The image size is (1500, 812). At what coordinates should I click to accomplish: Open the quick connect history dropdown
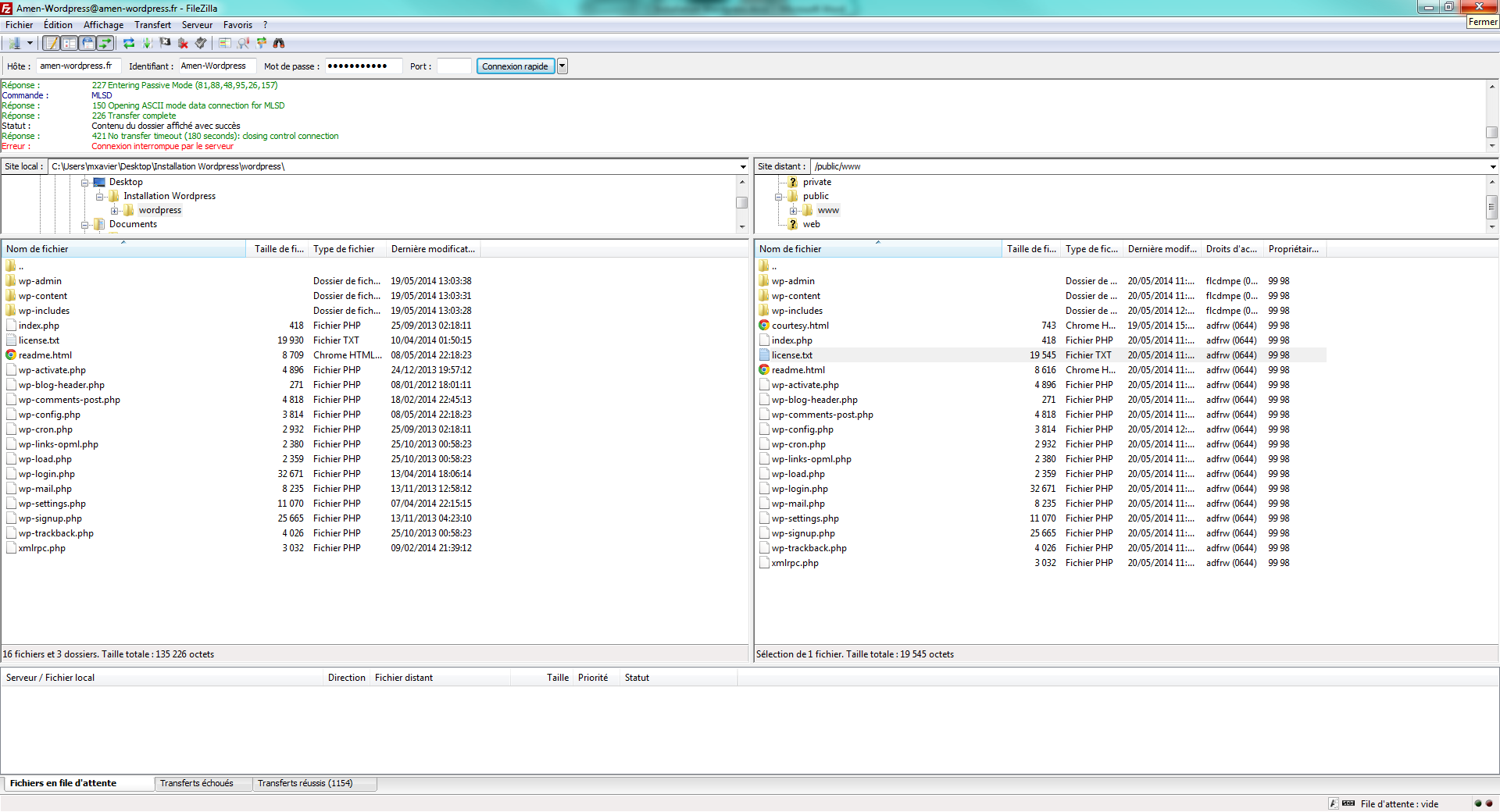pos(562,66)
